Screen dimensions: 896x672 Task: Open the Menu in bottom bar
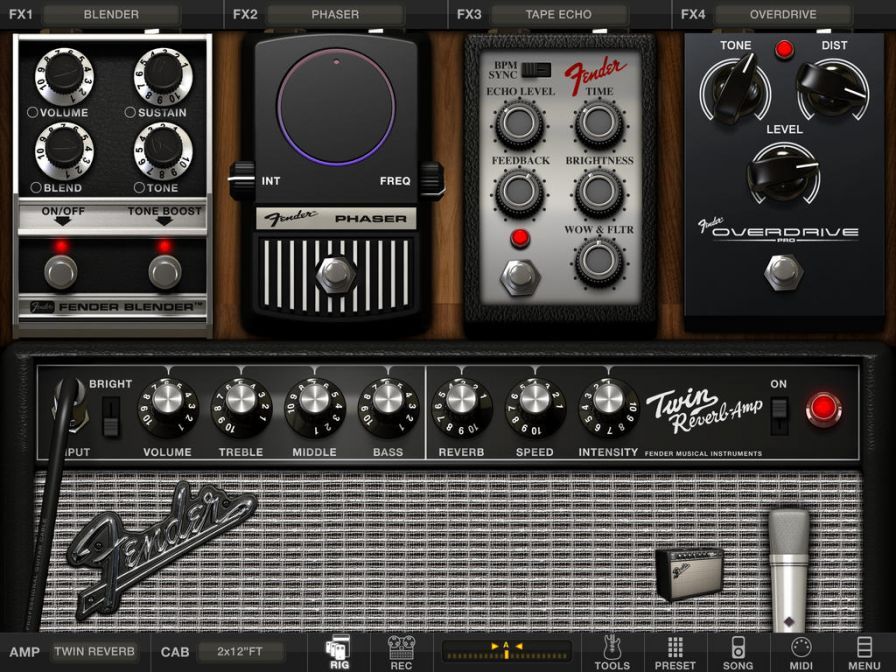pos(864,651)
